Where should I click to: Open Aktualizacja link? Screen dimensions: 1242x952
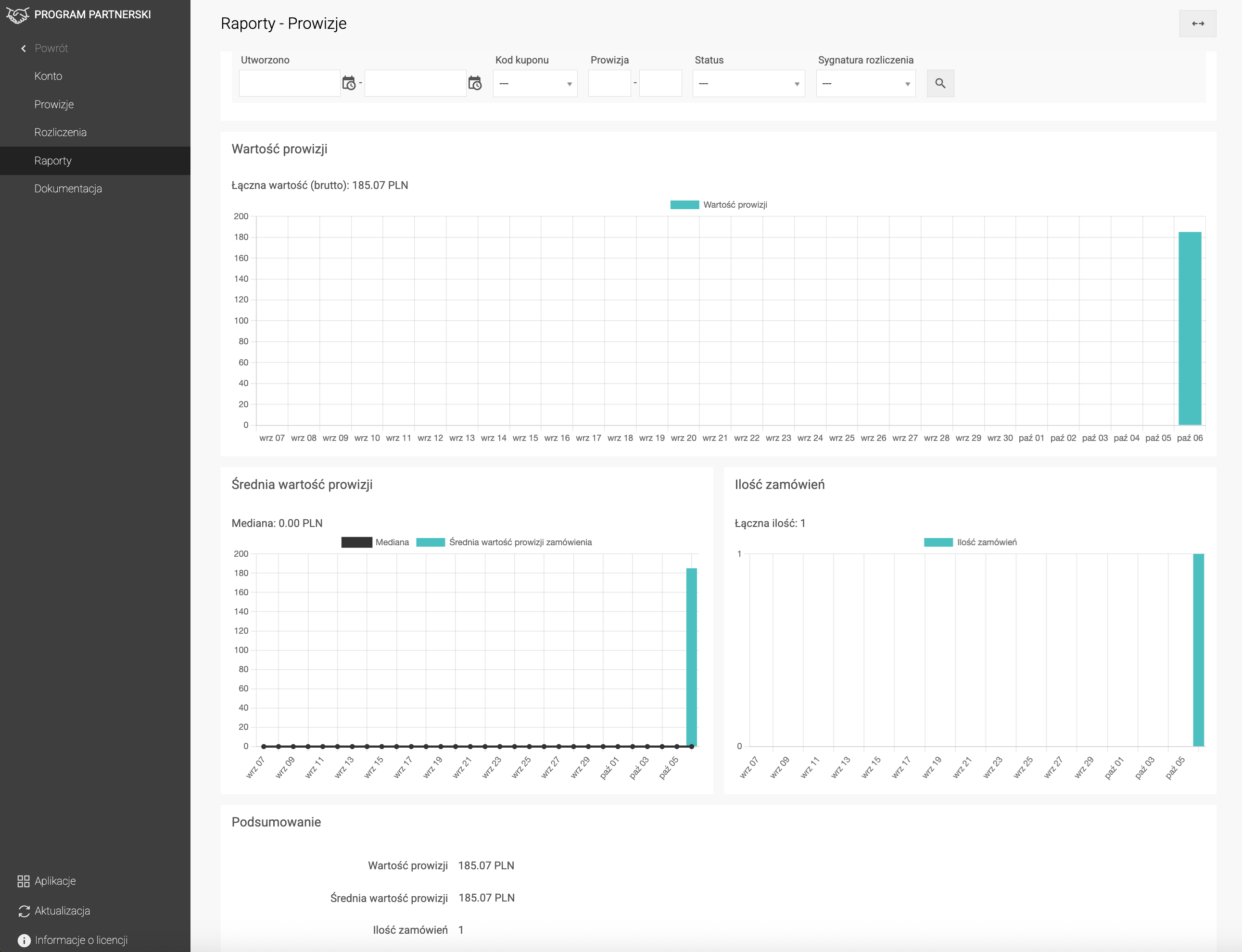pyautogui.click(x=63, y=911)
